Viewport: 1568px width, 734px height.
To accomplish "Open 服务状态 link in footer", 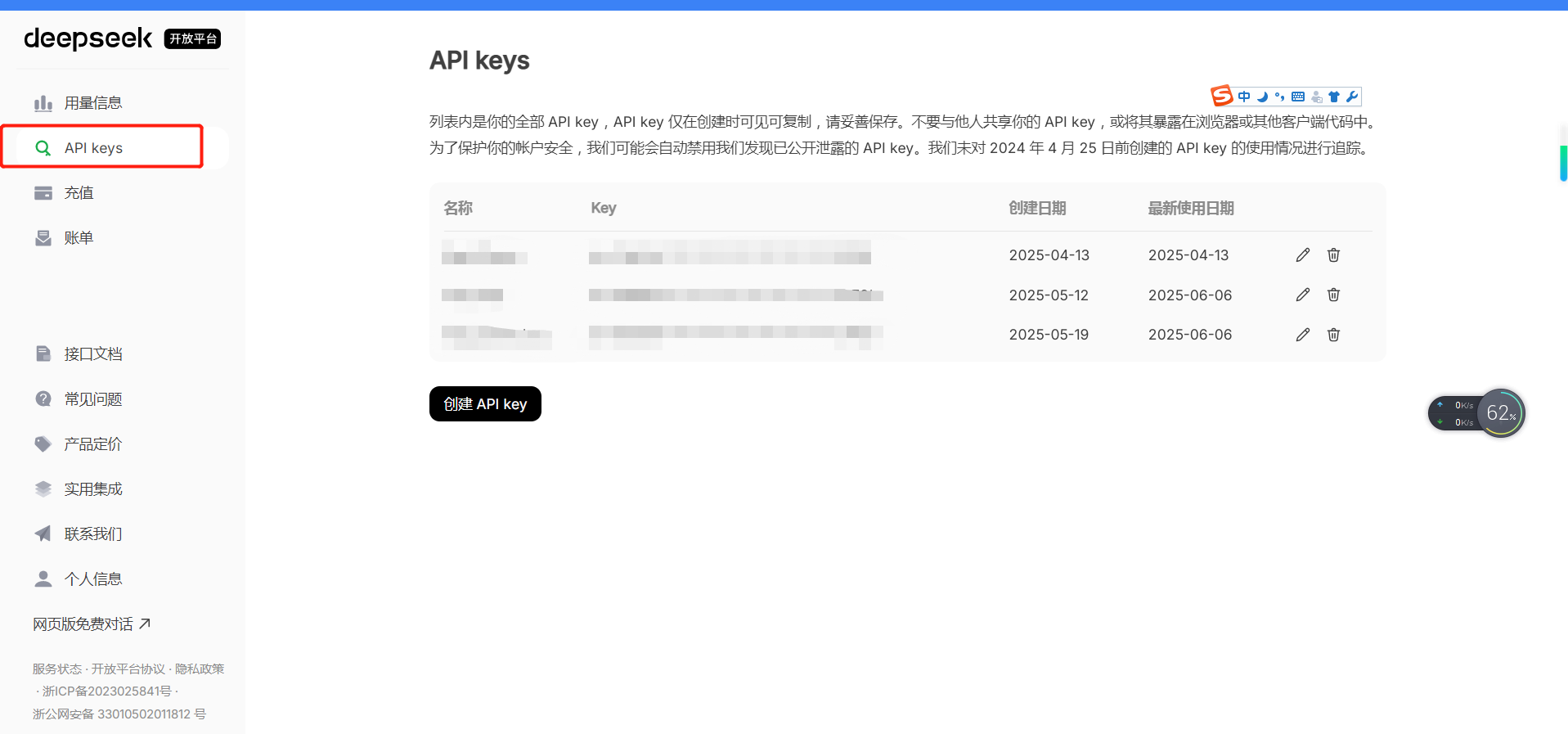I will click(x=57, y=669).
